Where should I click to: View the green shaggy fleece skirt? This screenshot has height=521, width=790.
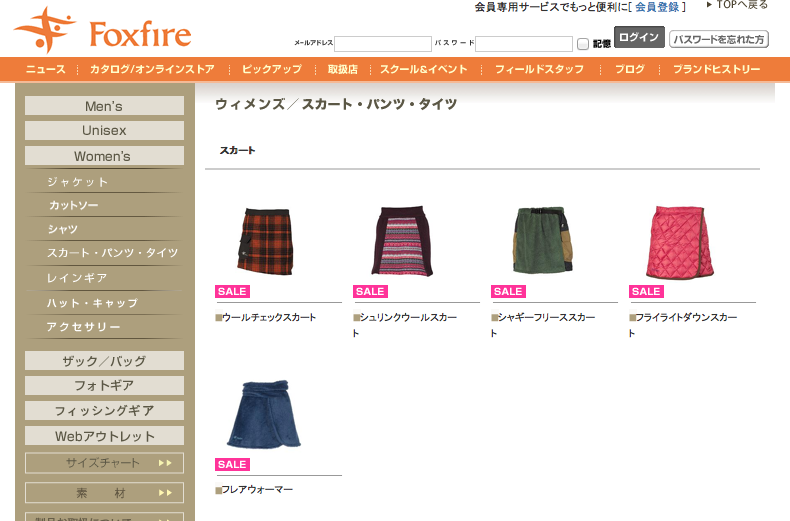pos(542,240)
